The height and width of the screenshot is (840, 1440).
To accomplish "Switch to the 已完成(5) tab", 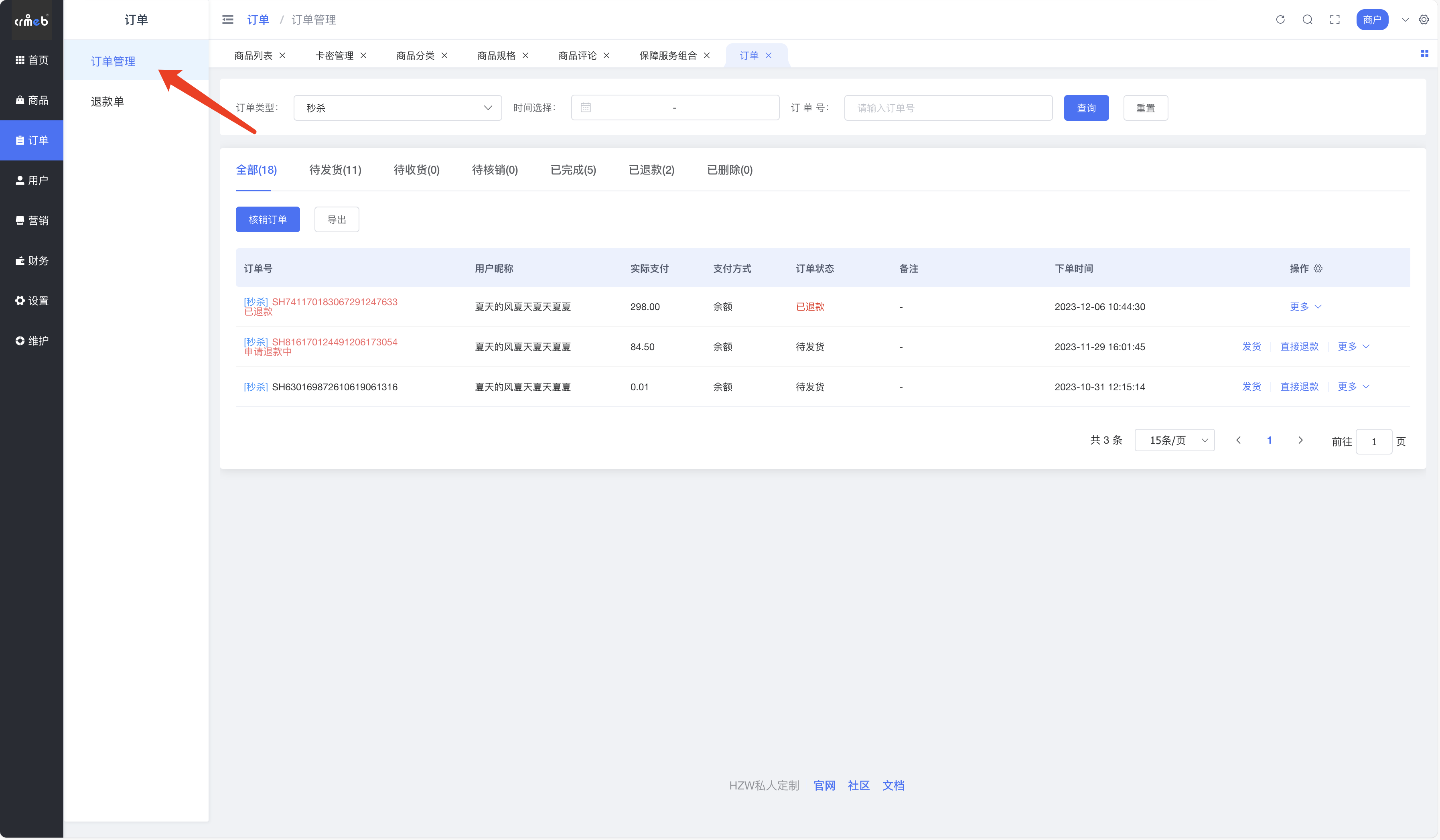I will [573, 170].
